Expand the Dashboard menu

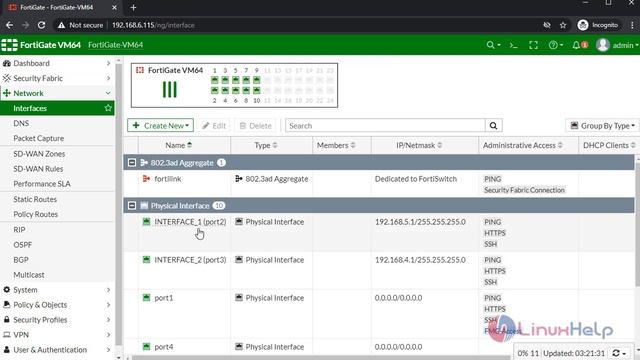(x=57, y=63)
